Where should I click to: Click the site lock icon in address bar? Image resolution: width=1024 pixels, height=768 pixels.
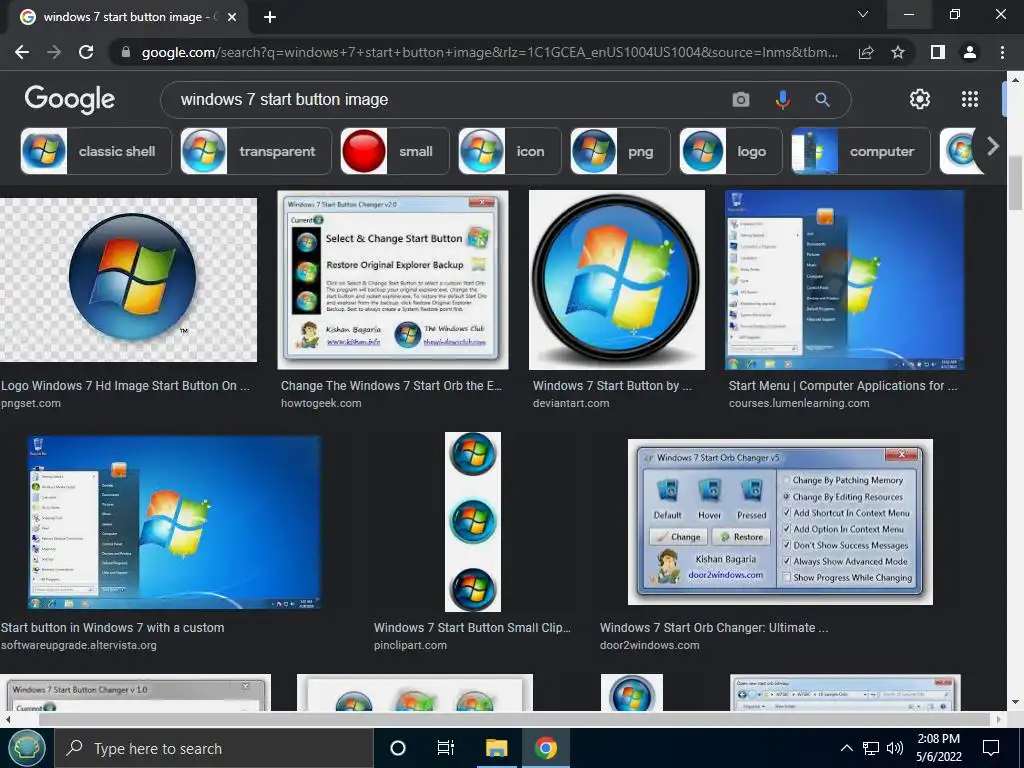point(126,52)
